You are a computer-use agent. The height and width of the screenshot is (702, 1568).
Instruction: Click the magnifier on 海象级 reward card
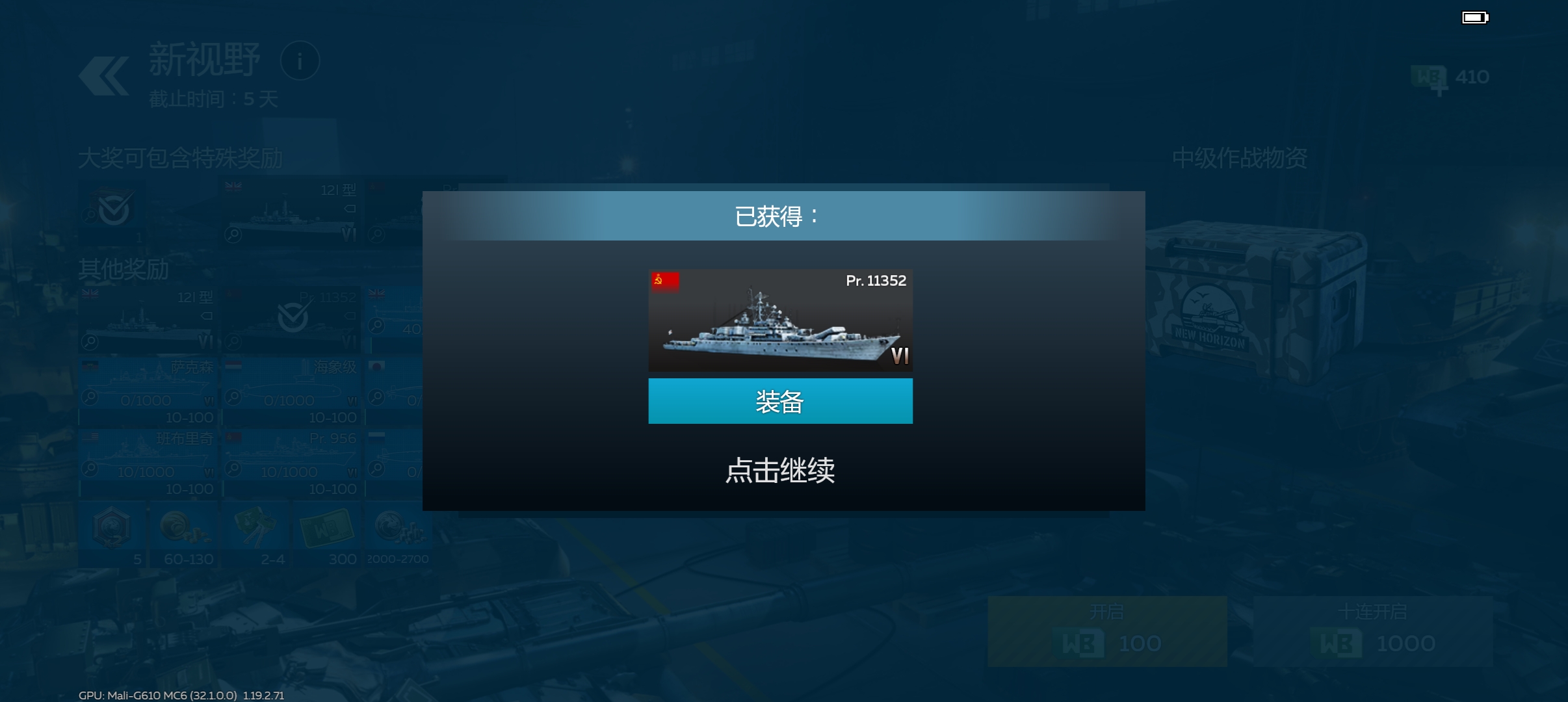point(233,396)
